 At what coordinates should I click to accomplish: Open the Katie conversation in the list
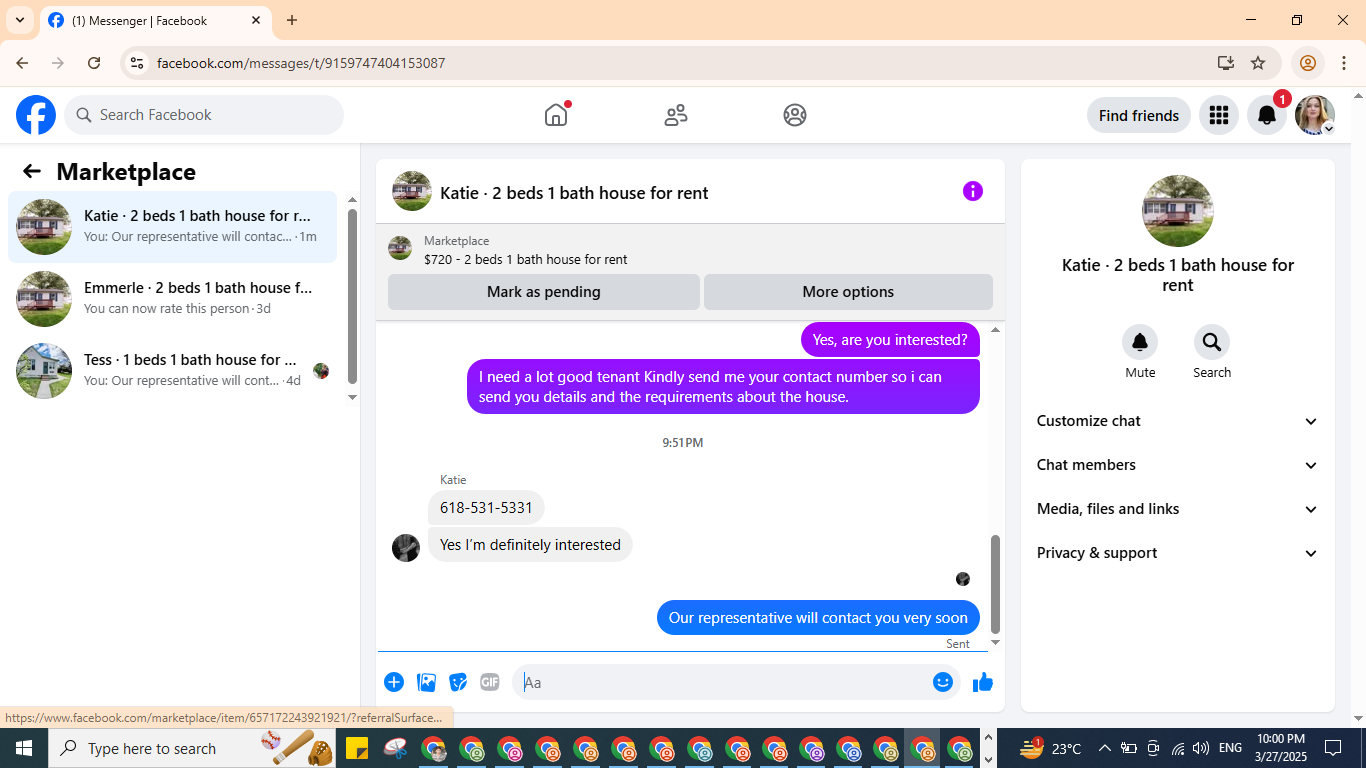[172, 227]
